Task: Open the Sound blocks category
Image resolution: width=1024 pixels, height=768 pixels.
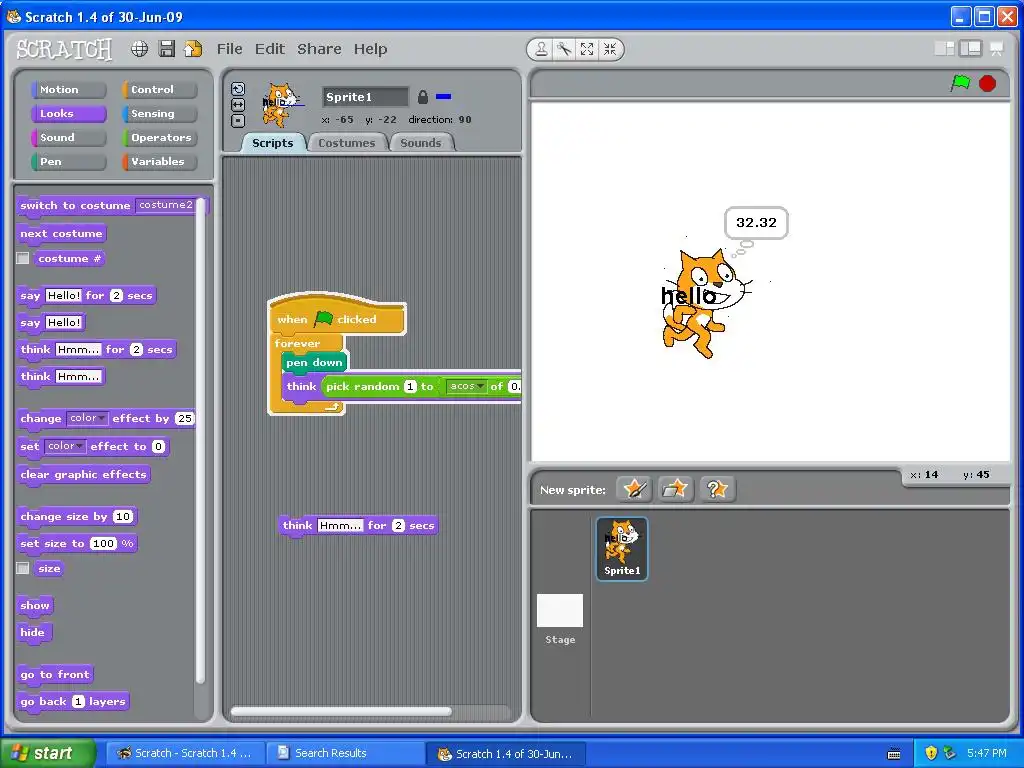Action: [68, 138]
